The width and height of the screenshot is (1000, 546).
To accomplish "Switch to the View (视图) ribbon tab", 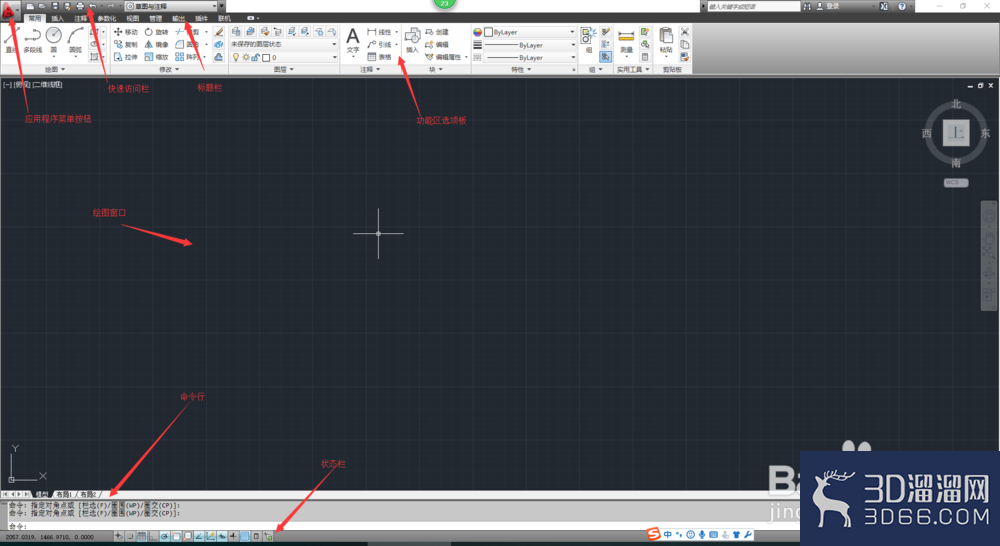I will 133,18.
